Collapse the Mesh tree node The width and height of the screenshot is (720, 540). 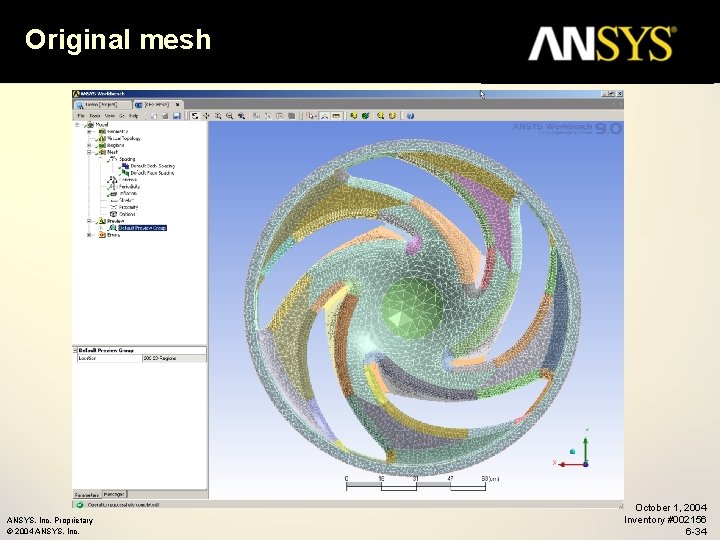(89, 152)
